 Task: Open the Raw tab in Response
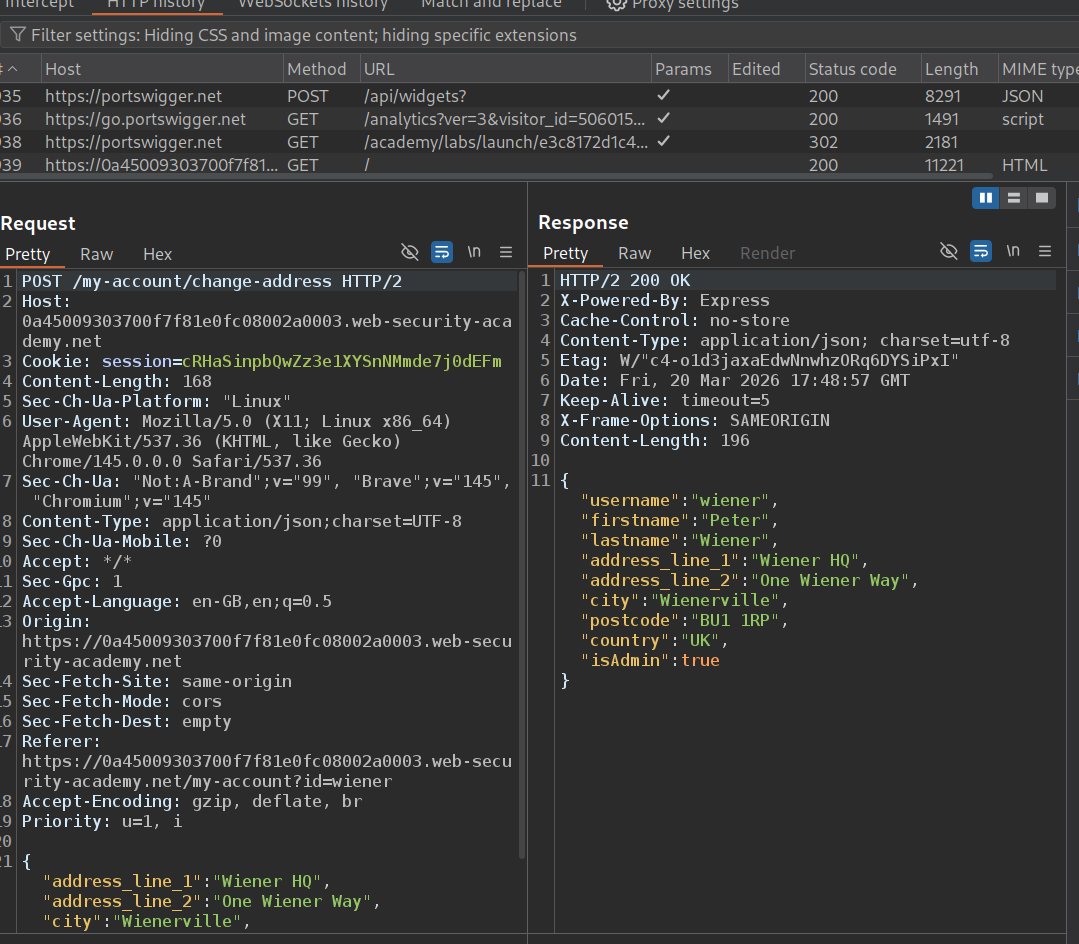(x=634, y=253)
